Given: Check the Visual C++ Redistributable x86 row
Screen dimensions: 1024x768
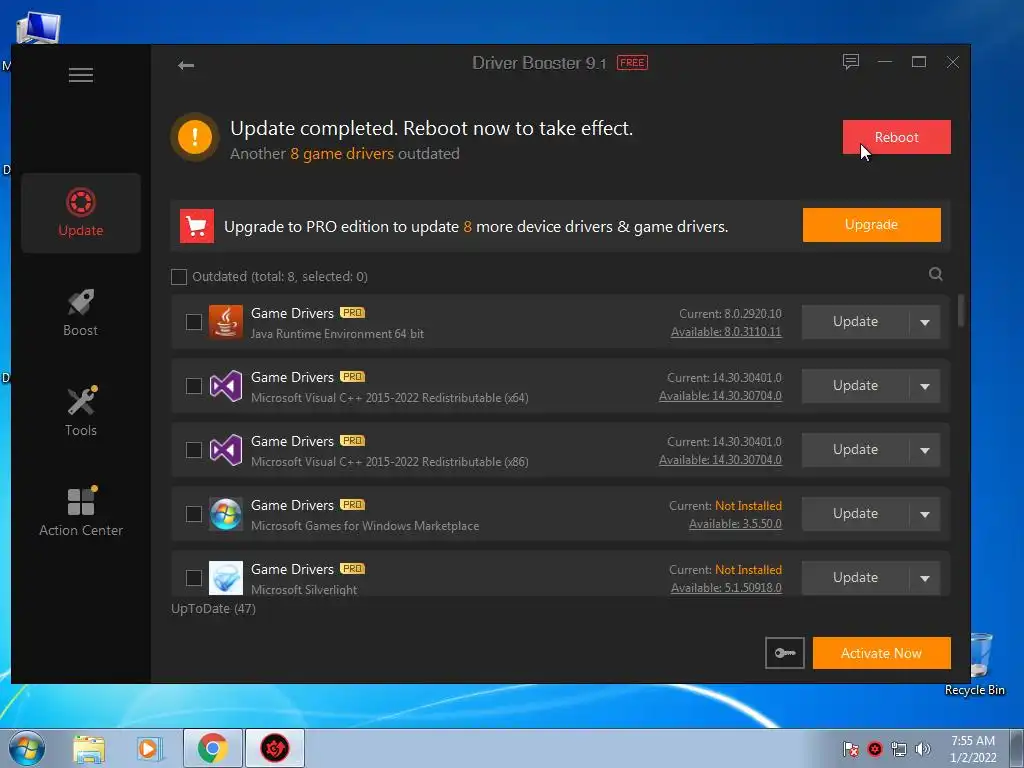Looking at the screenshot, I should tap(194, 450).
